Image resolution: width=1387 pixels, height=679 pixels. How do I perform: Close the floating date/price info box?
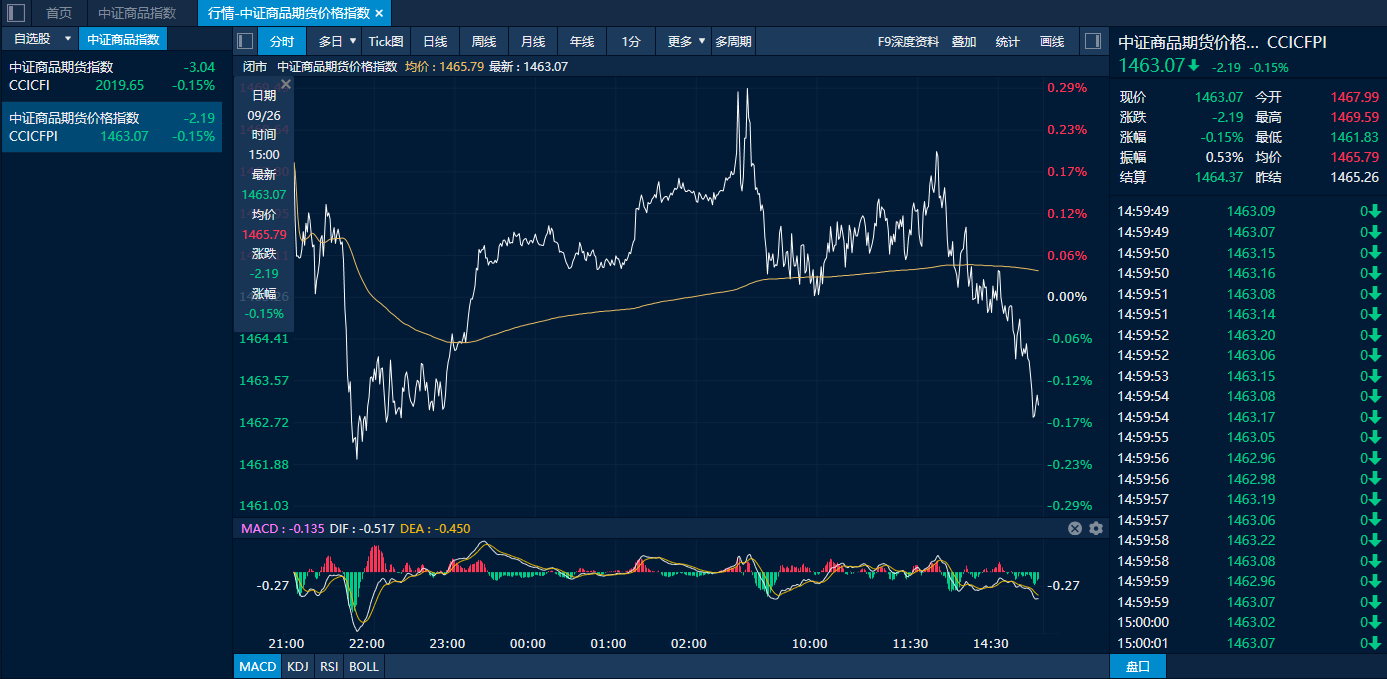pos(286,85)
